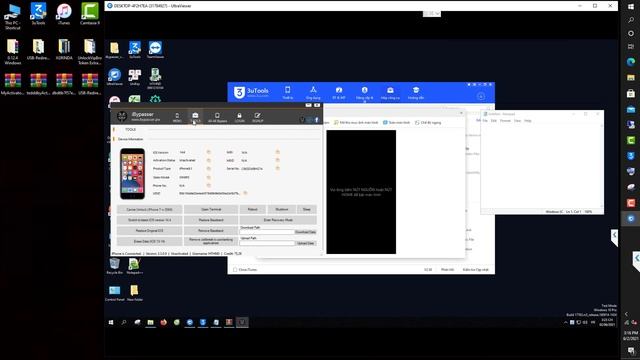Copy the UDID value
The image size is (640, 360).
tap(245, 193)
